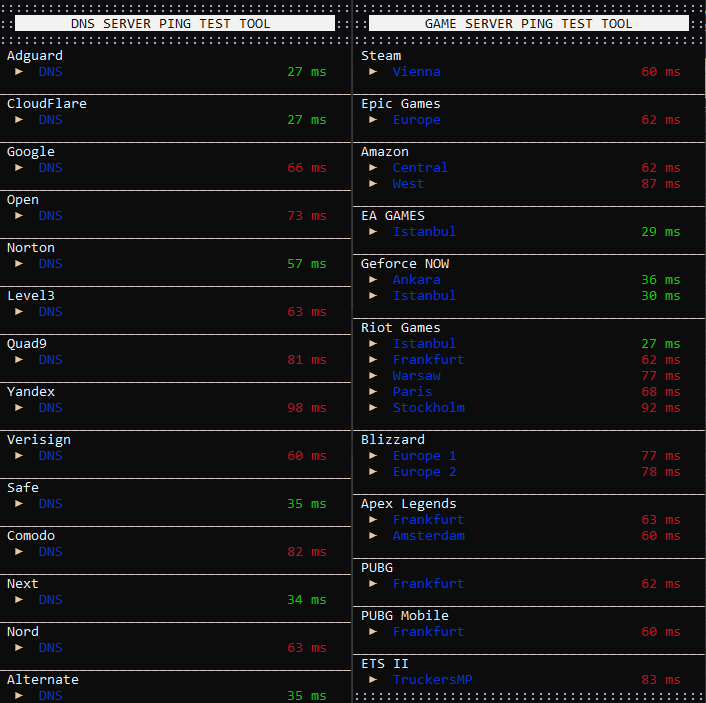
Task: Click the ETS II heading
Action: [385, 663]
